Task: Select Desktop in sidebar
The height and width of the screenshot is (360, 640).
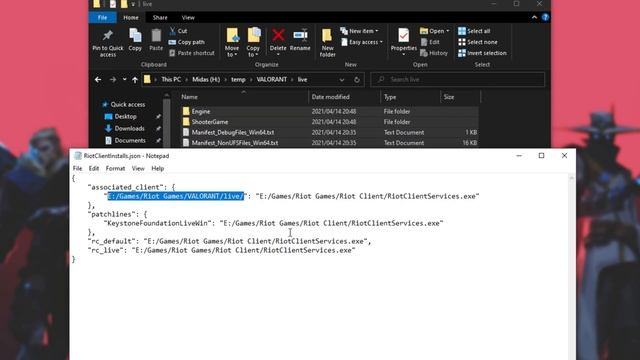Action: pyautogui.click(x=125, y=116)
